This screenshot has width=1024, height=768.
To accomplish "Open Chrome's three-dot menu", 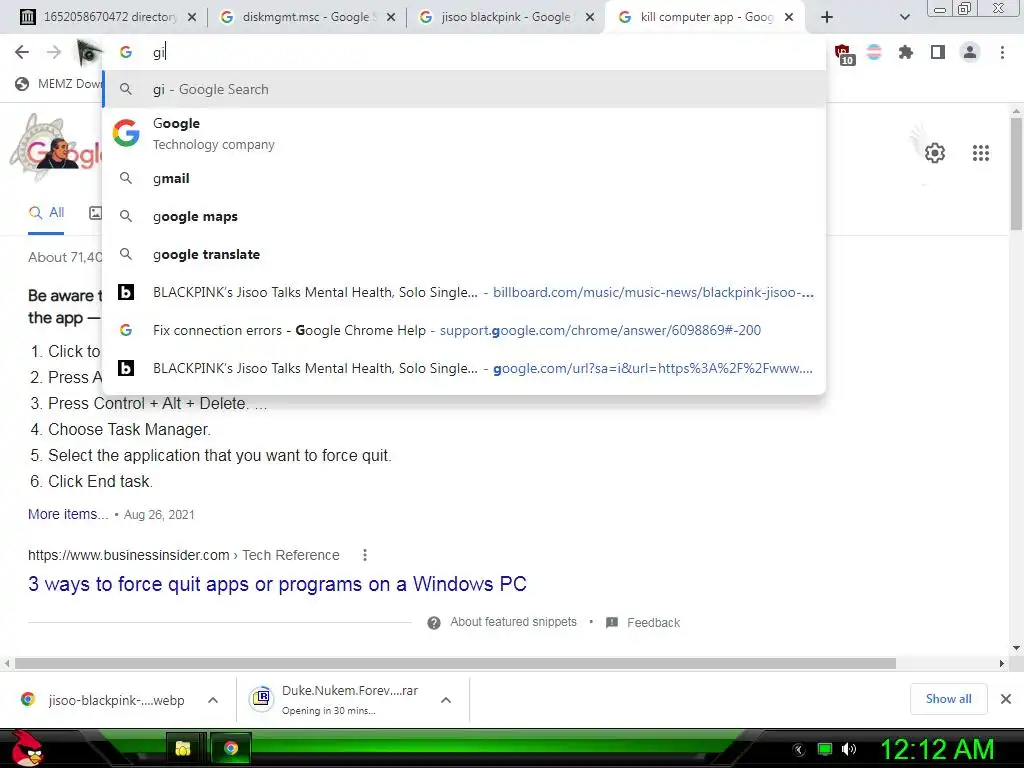I will (x=1002, y=52).
